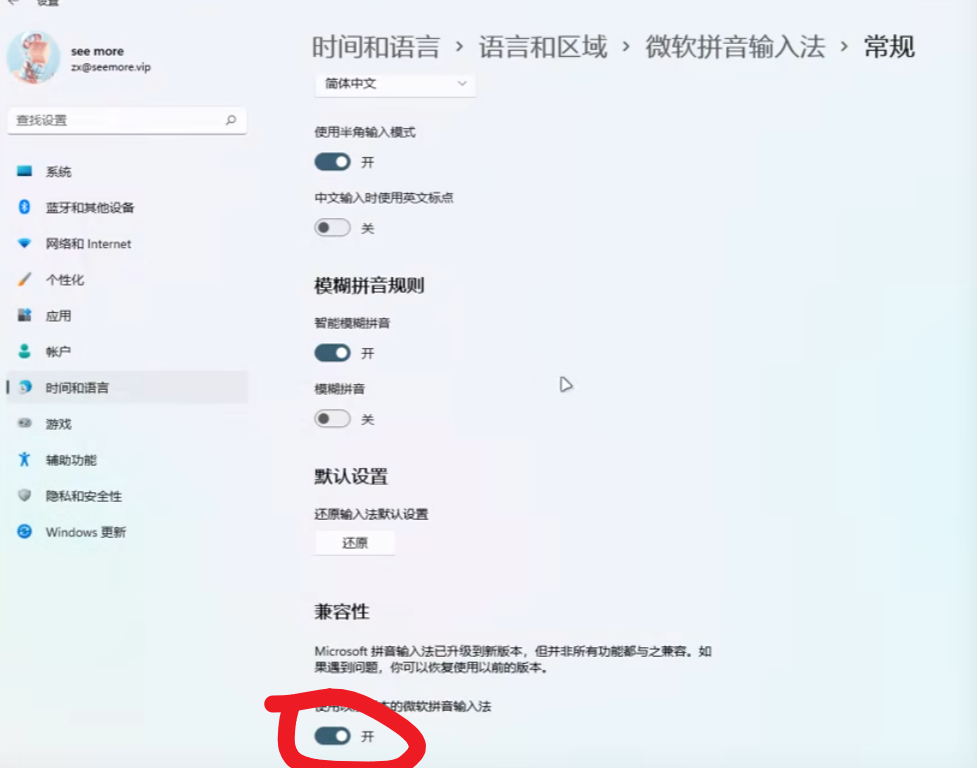Open 应用 settings category
The image size is (977, 768).
click(x=127, y=316)
